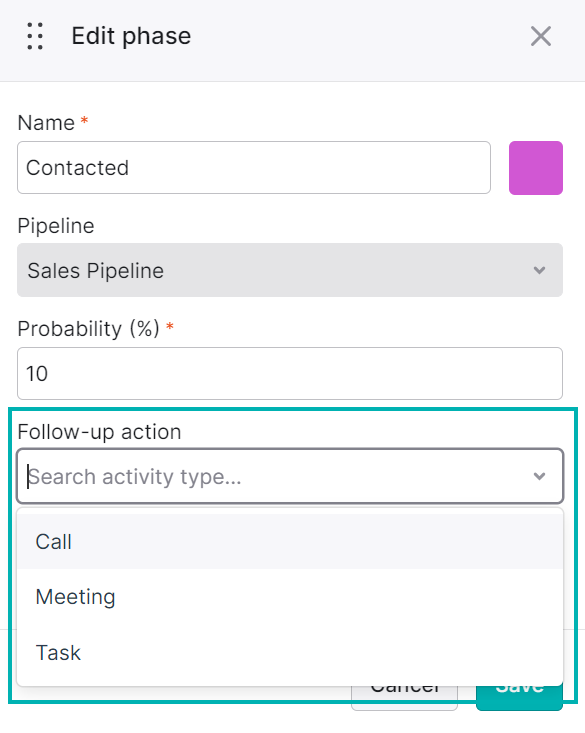This screenshot has height=733, width=585.
Task: Click the Probability (%) label
Action: [88, 329]
